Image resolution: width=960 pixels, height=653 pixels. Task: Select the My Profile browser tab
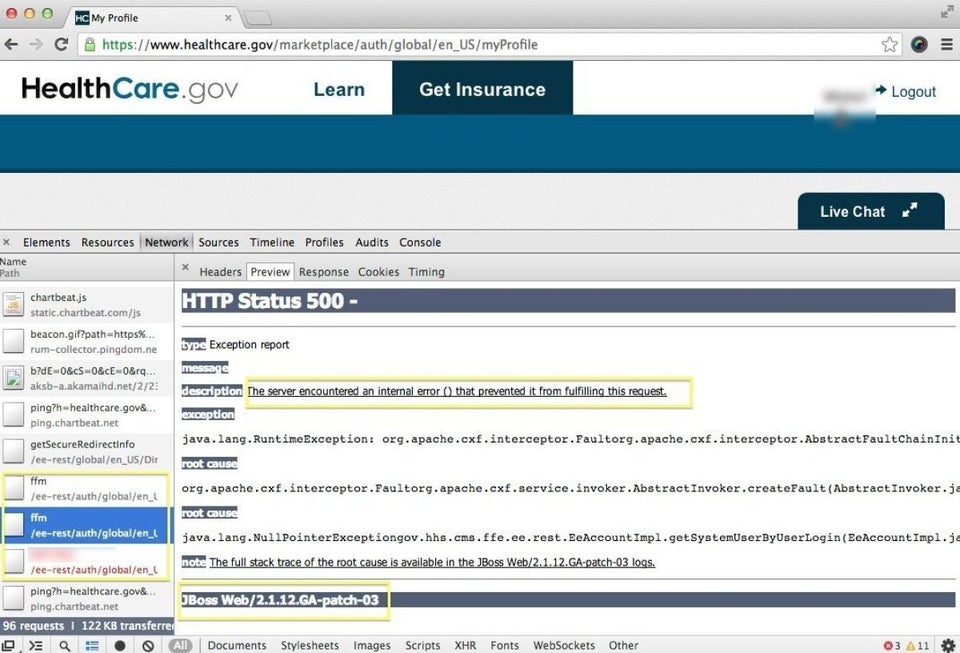pyautogui.click(x=152, y=18)
